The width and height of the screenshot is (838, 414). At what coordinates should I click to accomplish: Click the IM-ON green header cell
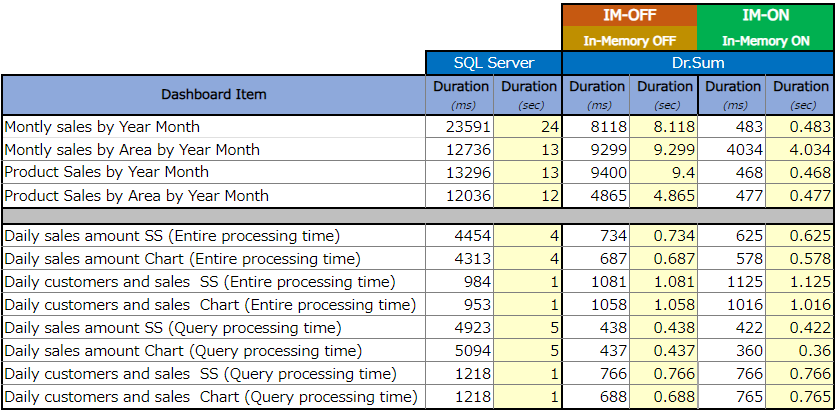tap(765, 15)
